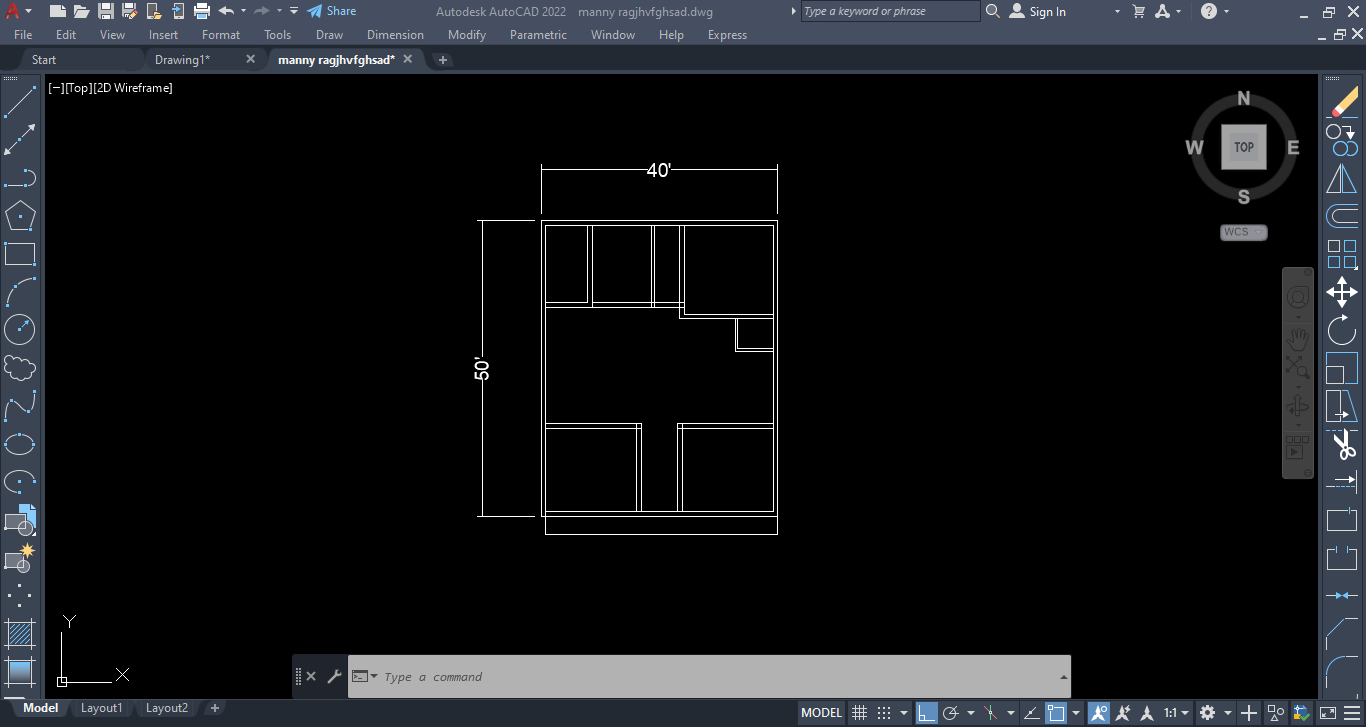Select the Scale tool
The height and width of the screenshot is (727, 1366).
1342,368
